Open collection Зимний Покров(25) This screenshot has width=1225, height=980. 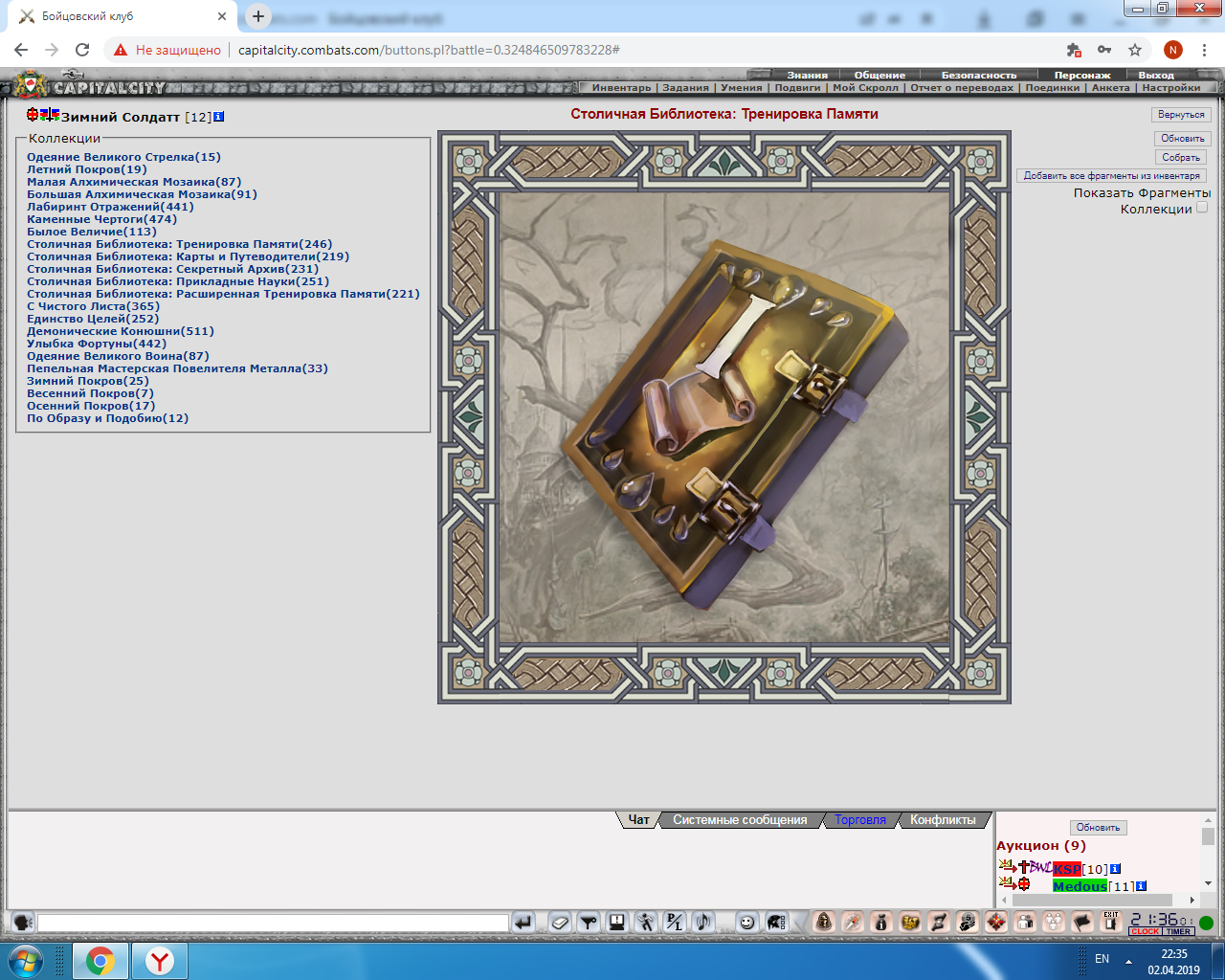88,381
